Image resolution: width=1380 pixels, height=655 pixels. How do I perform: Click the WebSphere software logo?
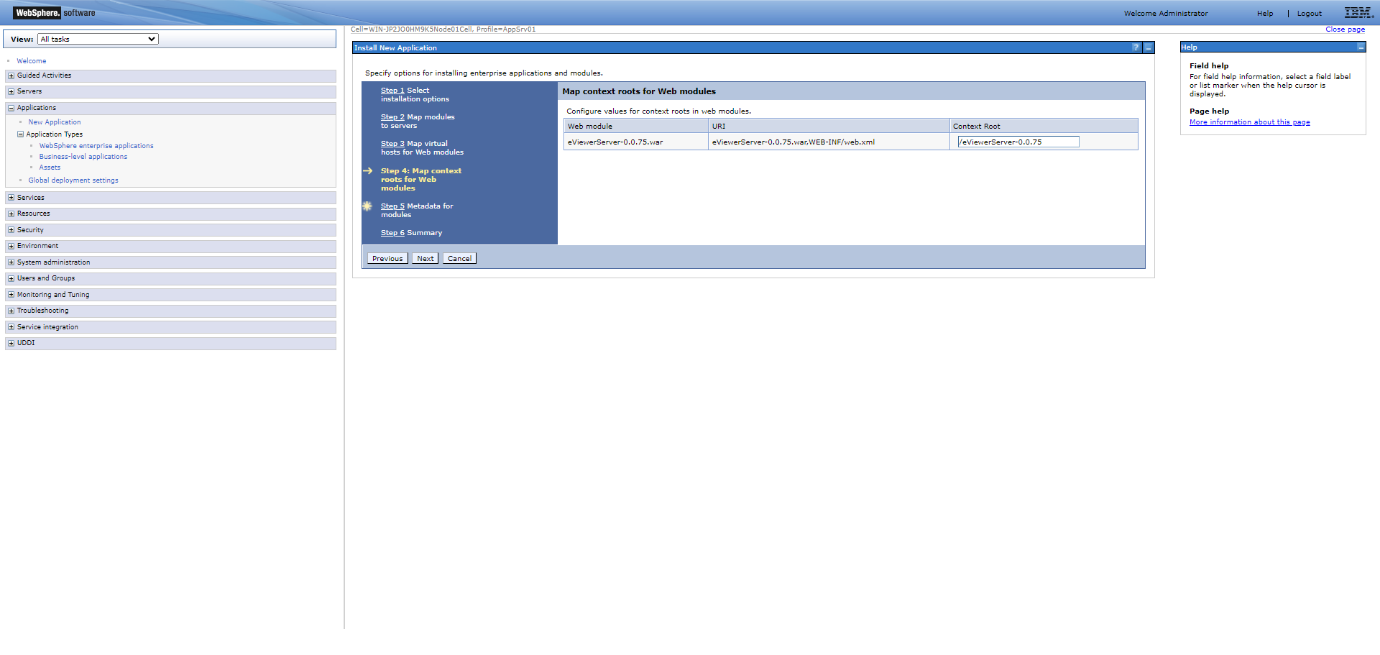55,13
